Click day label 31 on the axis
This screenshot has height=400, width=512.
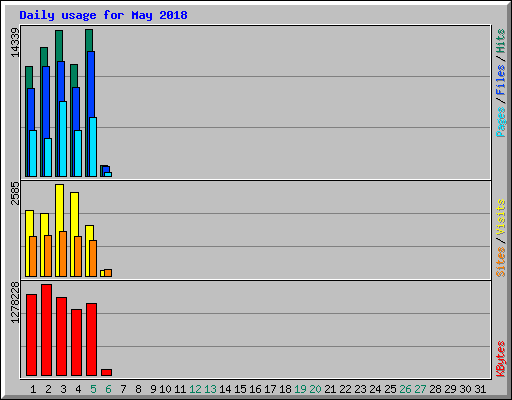point(480,389)
